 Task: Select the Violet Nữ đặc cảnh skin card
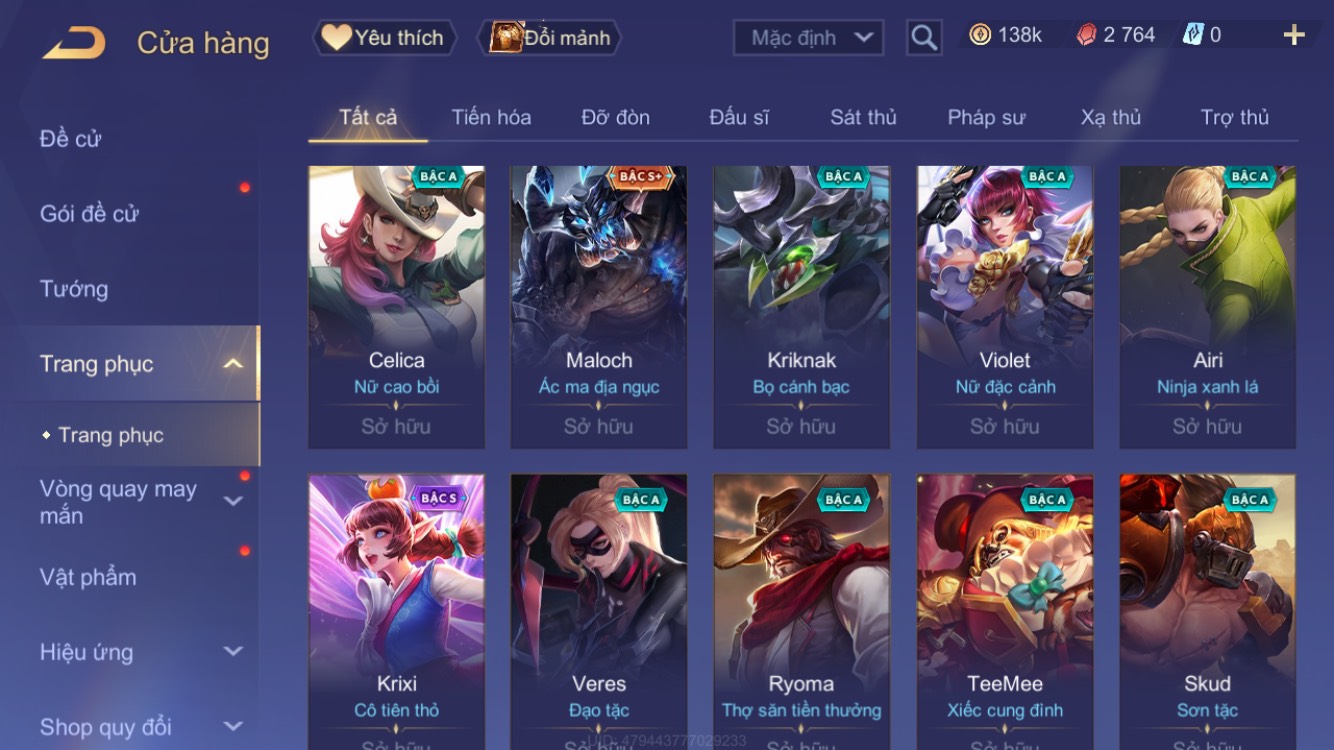(1005, 307)
